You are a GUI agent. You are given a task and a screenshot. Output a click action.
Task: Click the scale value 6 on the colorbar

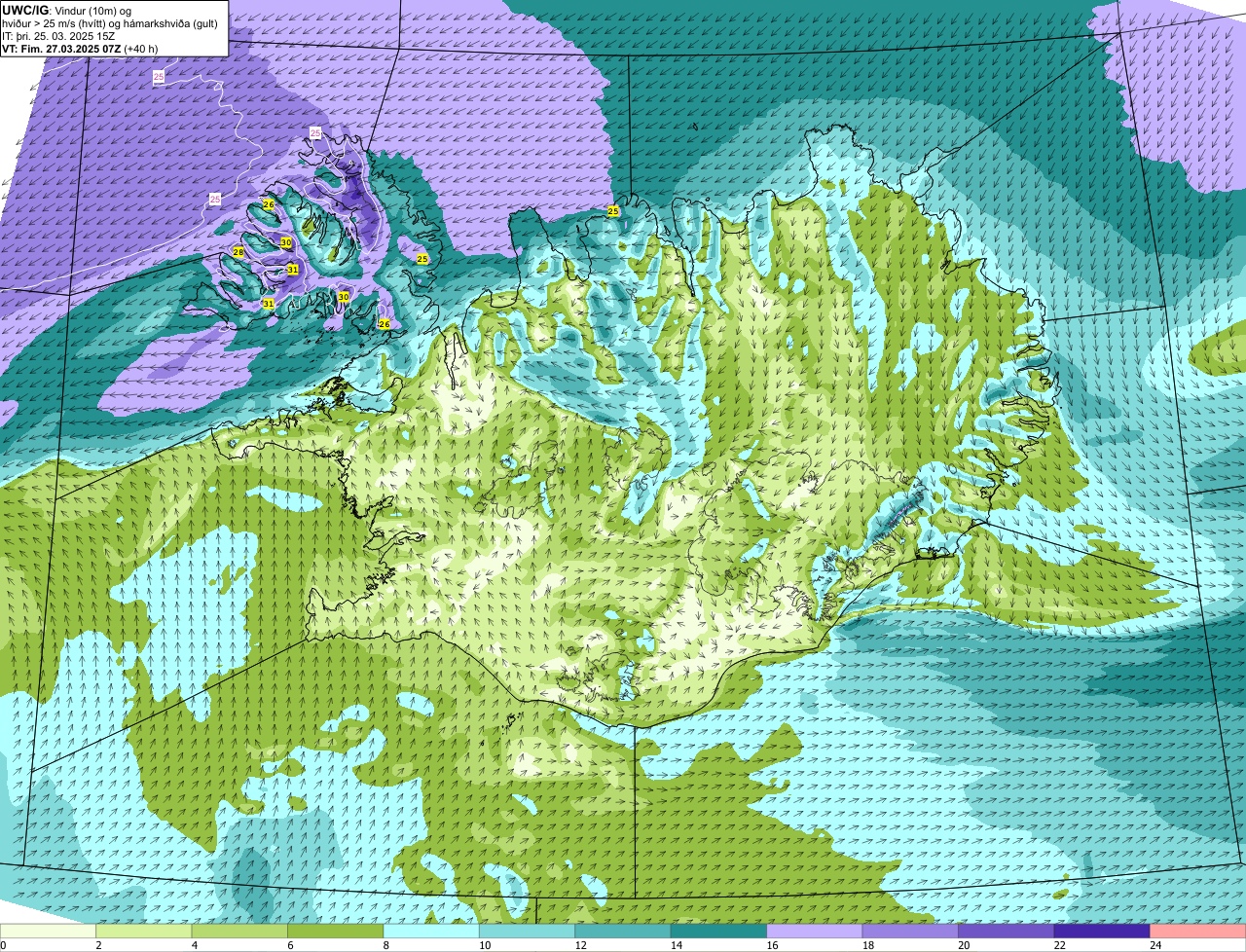(289, 945)
